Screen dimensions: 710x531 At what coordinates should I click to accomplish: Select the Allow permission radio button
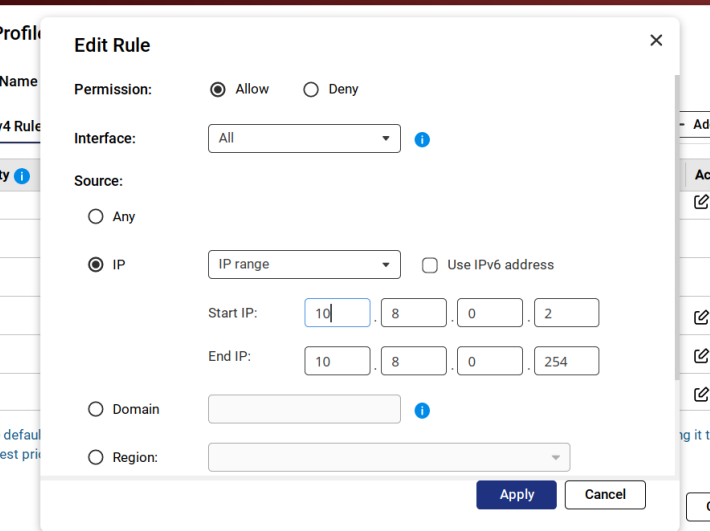(x=218, y=89)
